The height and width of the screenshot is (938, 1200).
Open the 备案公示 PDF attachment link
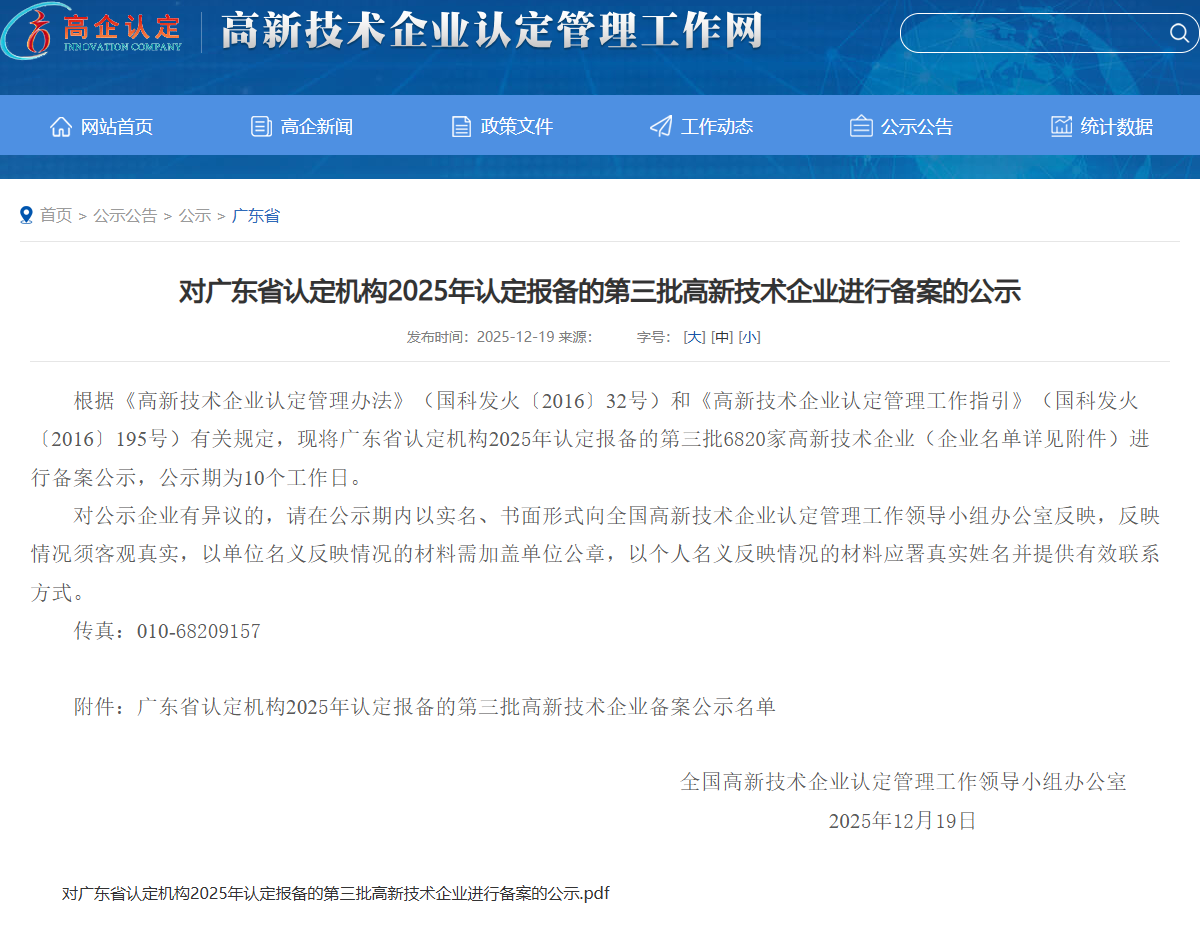(335, 893)
